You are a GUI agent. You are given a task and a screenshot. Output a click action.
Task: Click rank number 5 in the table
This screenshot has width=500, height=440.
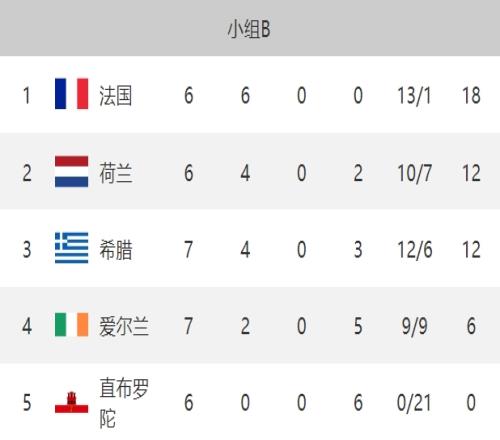click(27, 402)
